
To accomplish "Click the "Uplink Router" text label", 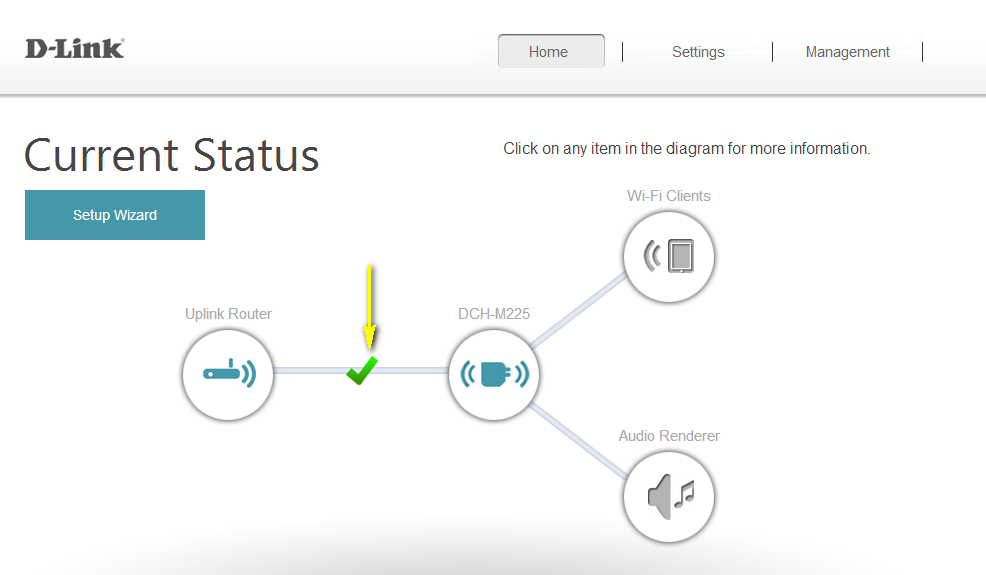I will (228, 314).
